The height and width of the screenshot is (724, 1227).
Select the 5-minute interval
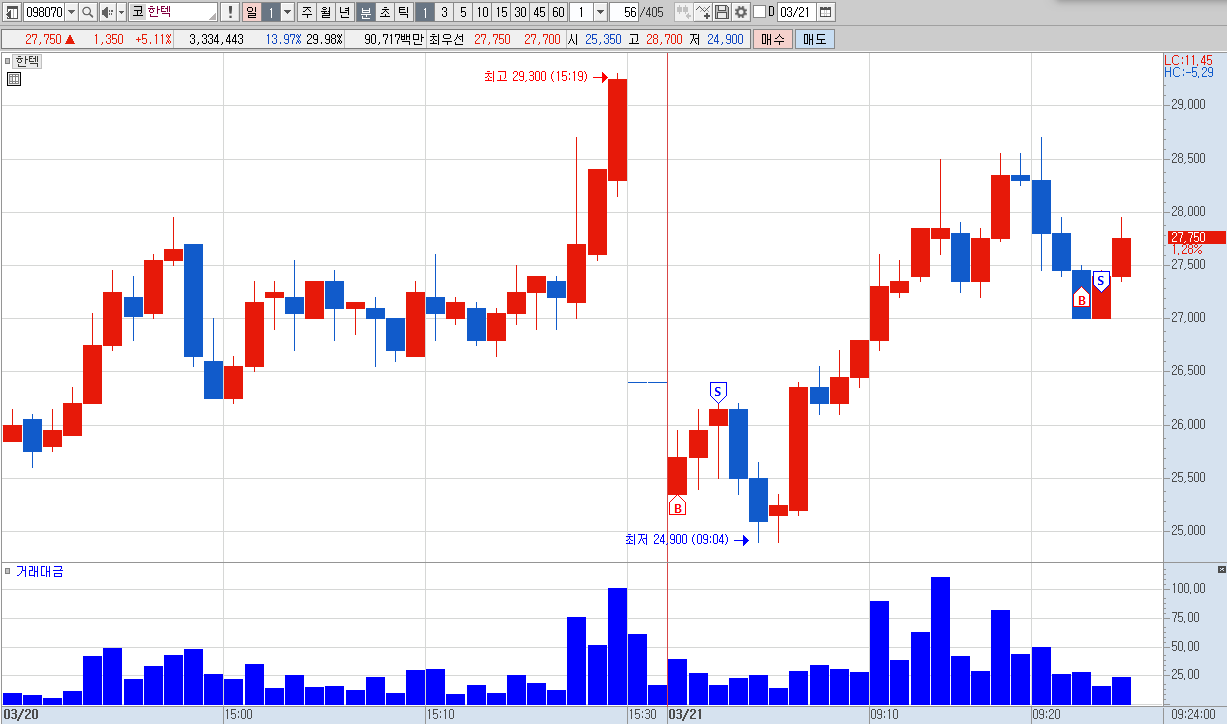point(463,12)
